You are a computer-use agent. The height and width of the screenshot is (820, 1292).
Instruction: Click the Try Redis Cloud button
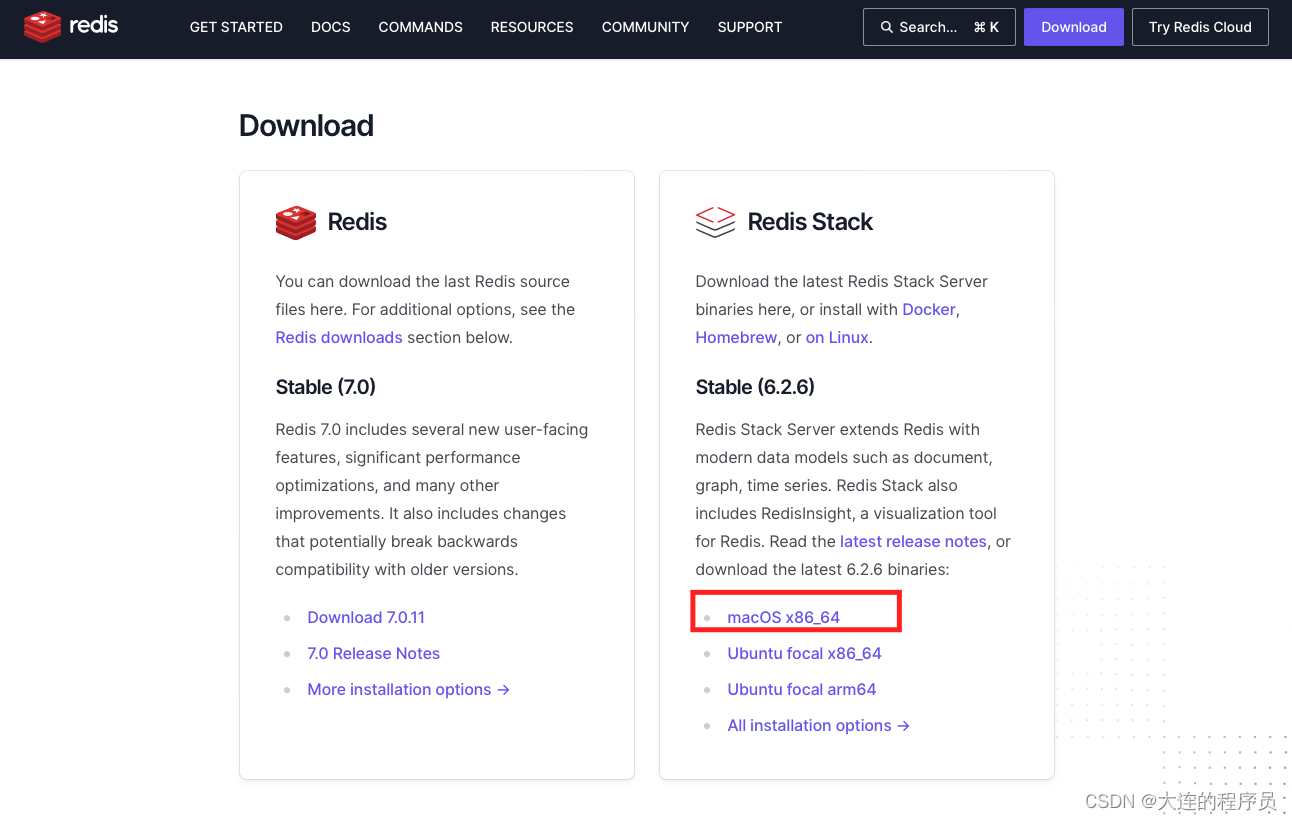click(1200, 27)
